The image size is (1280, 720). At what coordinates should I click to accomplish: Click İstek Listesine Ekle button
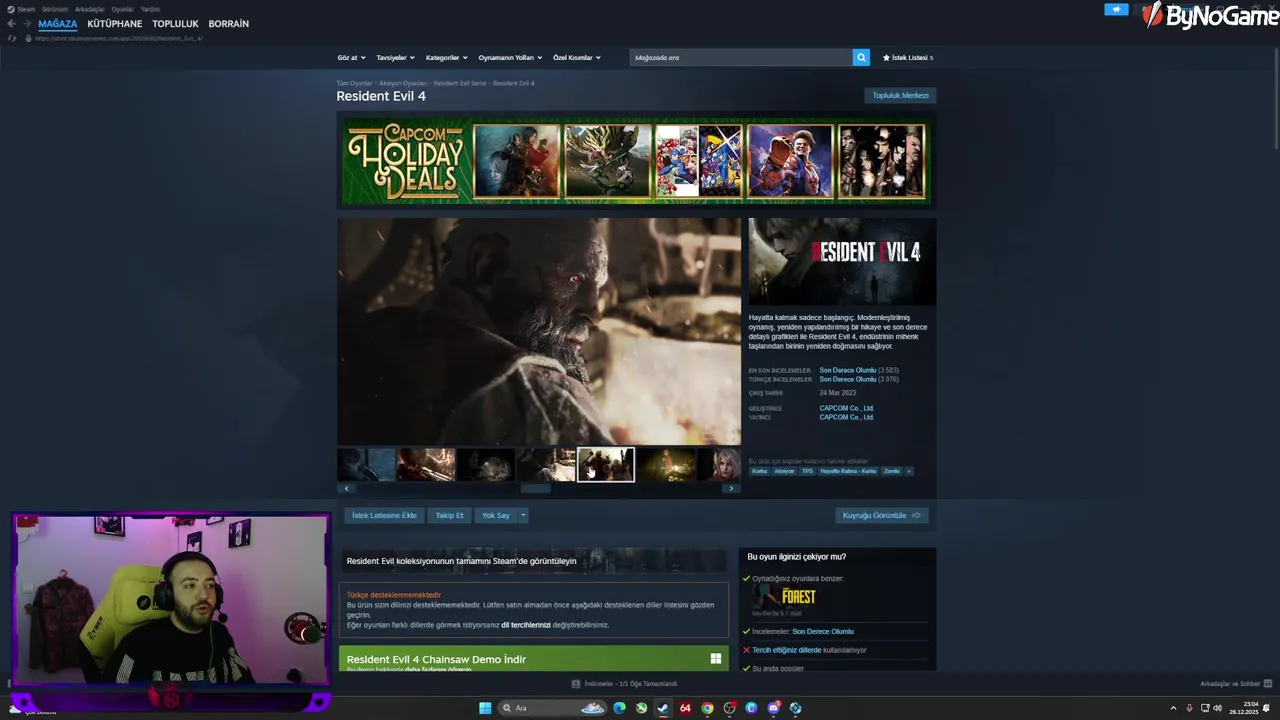(384, 515)
